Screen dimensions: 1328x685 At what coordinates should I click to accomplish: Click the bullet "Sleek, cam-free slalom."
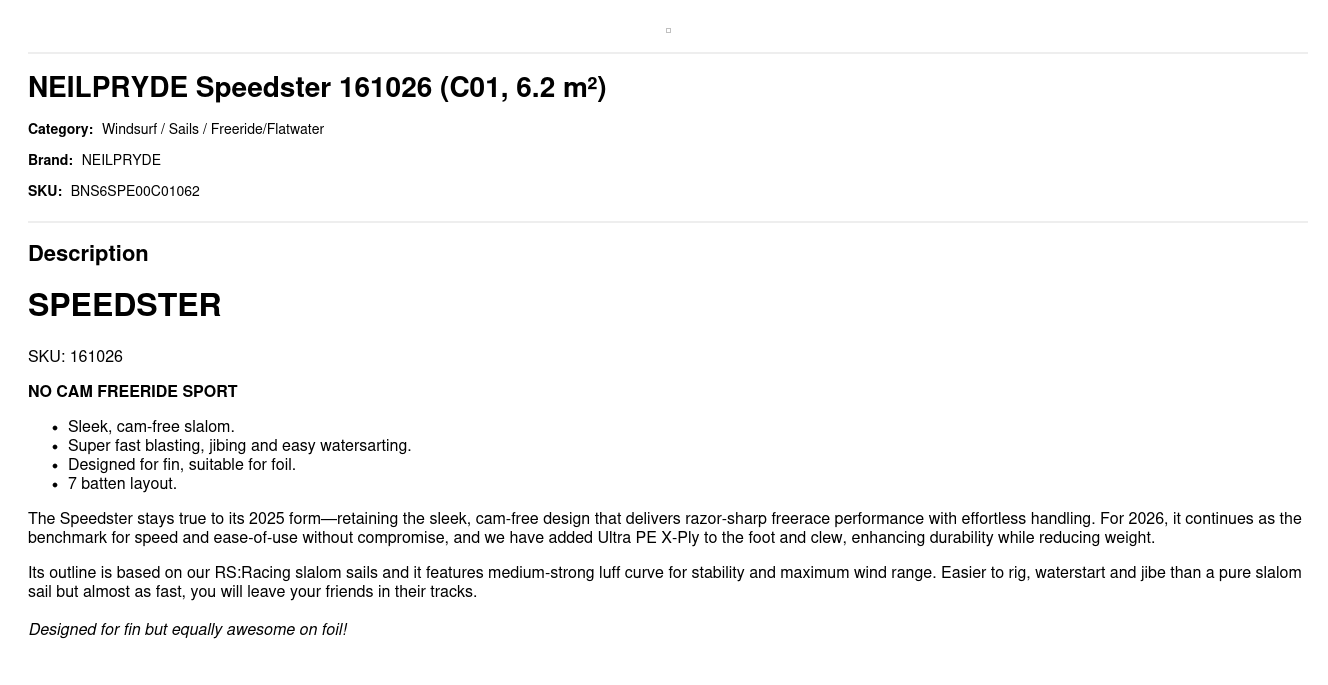point(151,427)
